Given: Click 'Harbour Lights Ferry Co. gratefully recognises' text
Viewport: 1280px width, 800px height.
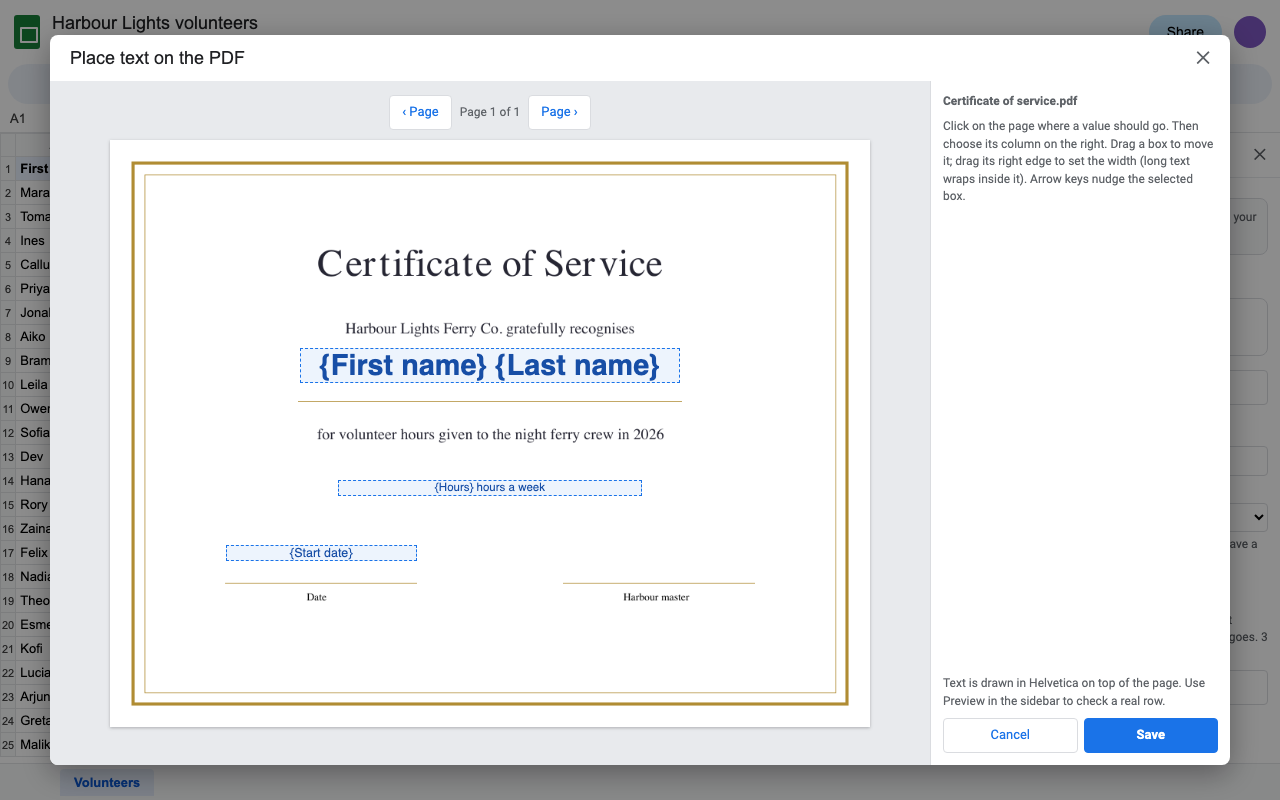Looking at the screenshot, I should (490, 328).
